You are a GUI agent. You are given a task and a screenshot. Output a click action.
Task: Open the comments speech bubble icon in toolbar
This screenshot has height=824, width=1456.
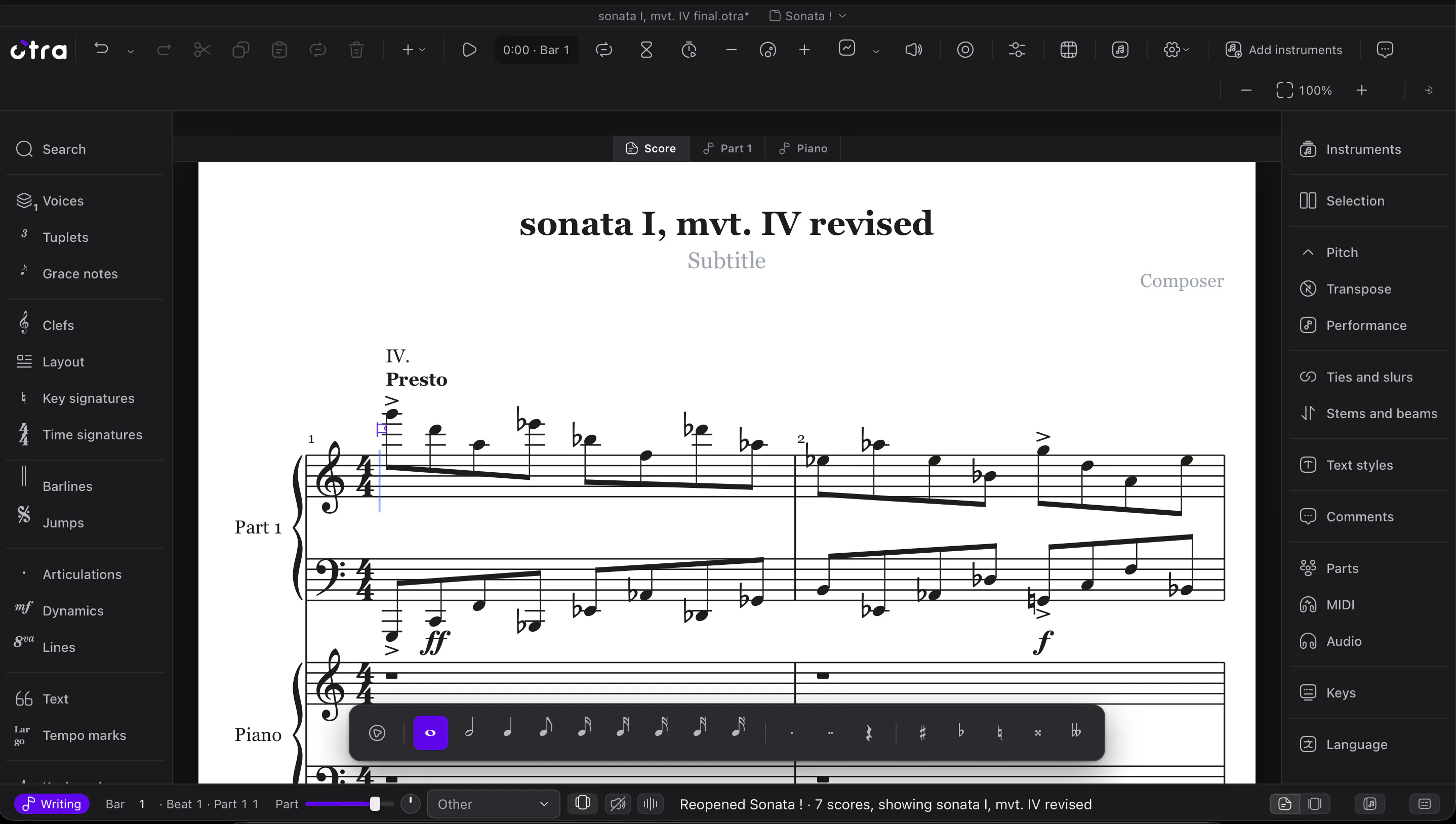(1385, 50)
